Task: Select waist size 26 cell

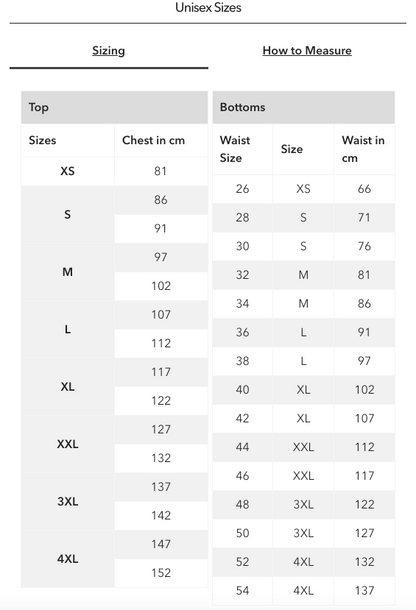Action: [x=242, y=189]
